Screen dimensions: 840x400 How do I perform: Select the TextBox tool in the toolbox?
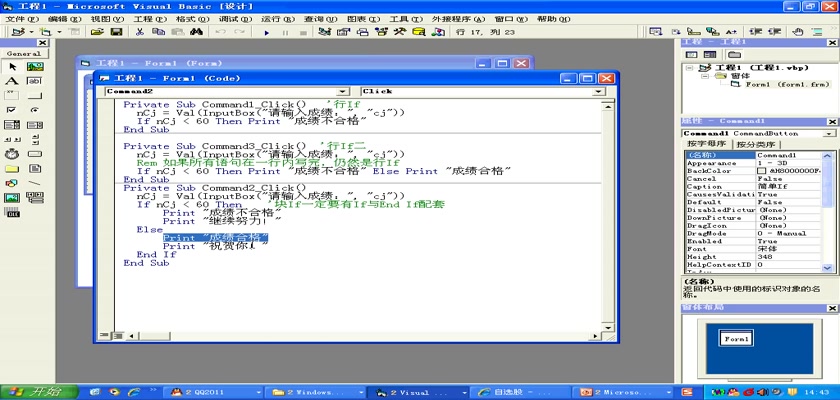[x=34, y=80]
